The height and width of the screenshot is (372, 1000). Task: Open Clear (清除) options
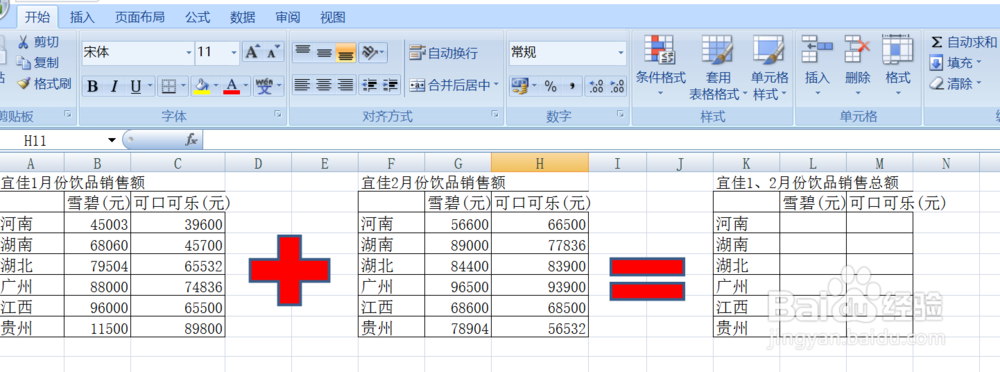(x=955, y=84)
